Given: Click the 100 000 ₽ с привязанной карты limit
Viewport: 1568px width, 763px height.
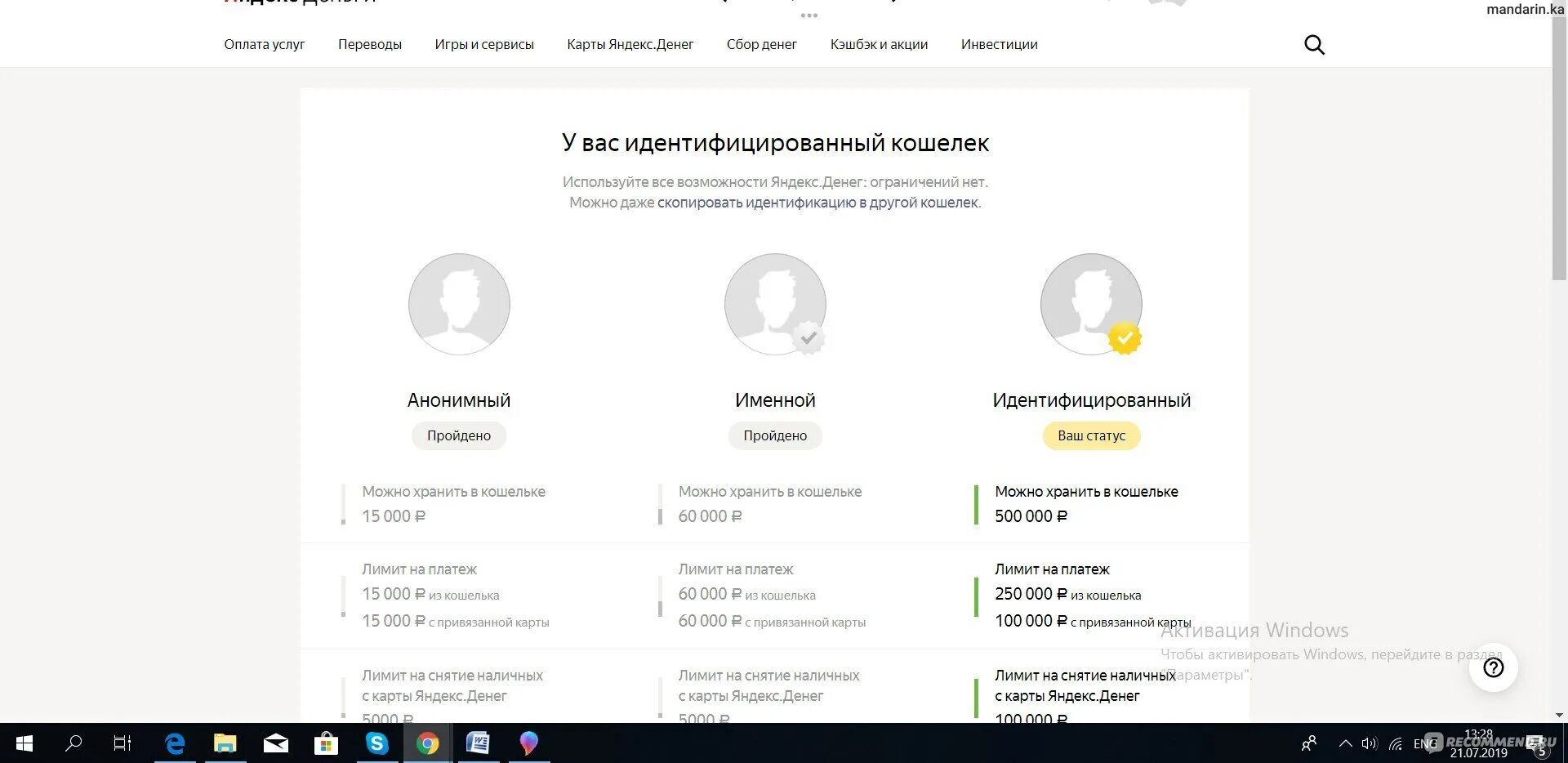Looking at the screenshot, I should pyautogui.click(x=1093, y=621).
